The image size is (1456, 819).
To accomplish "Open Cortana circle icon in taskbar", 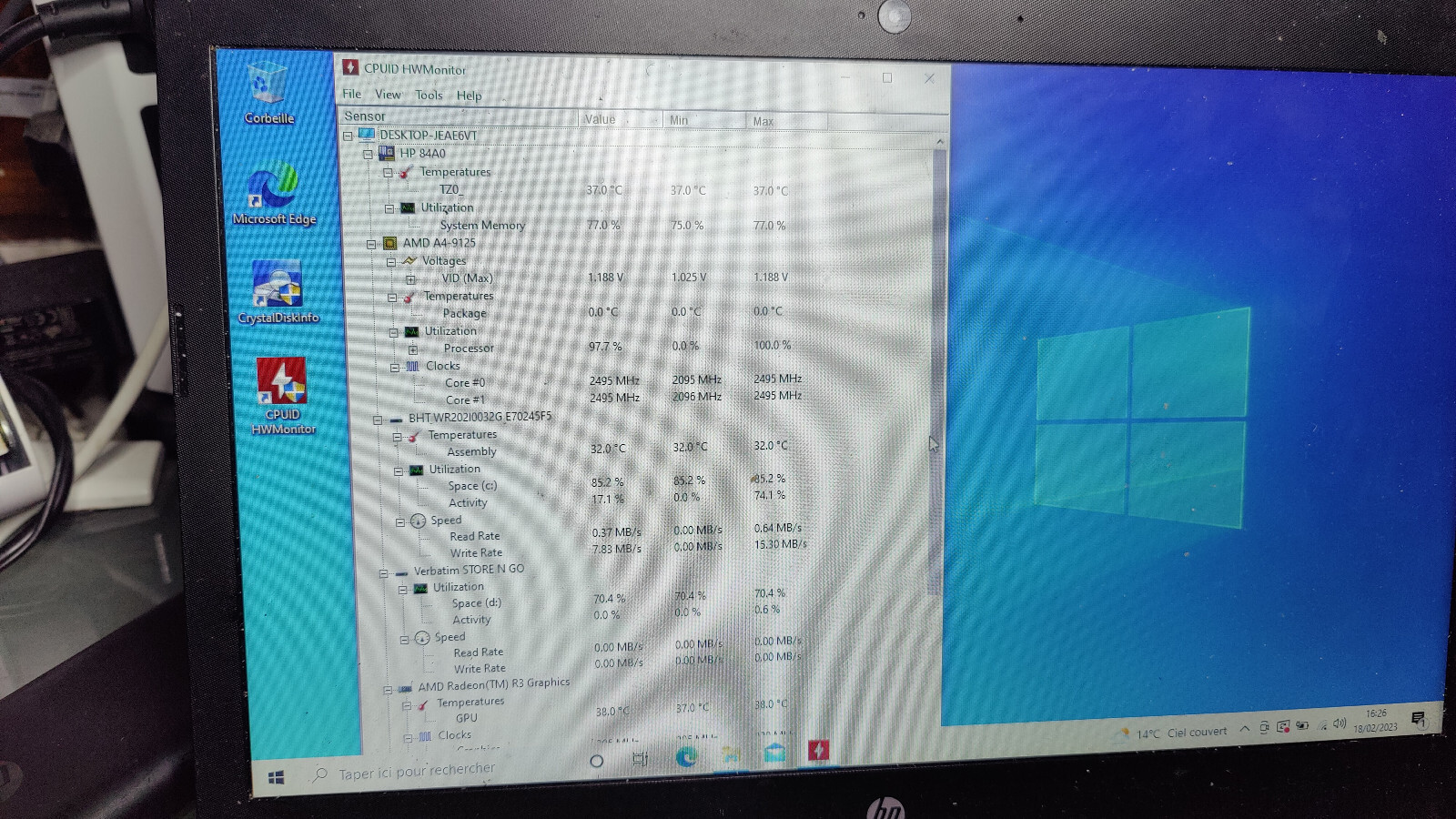I will tap(596, 761).
